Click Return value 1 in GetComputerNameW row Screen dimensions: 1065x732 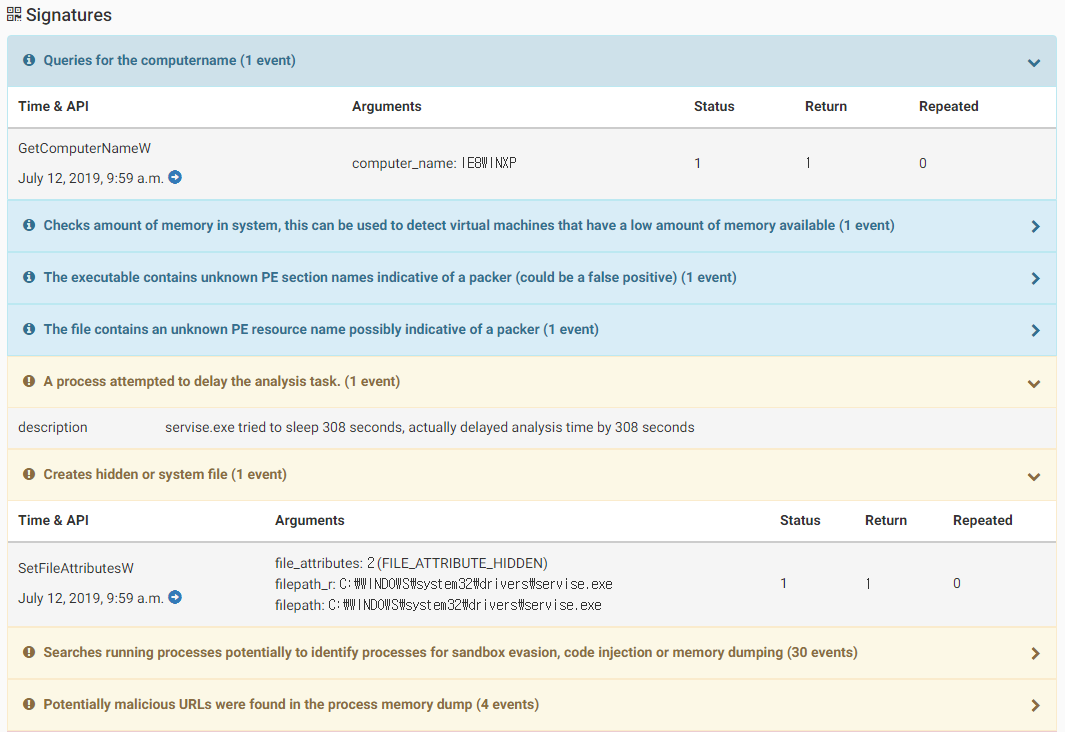click(808, 163)
